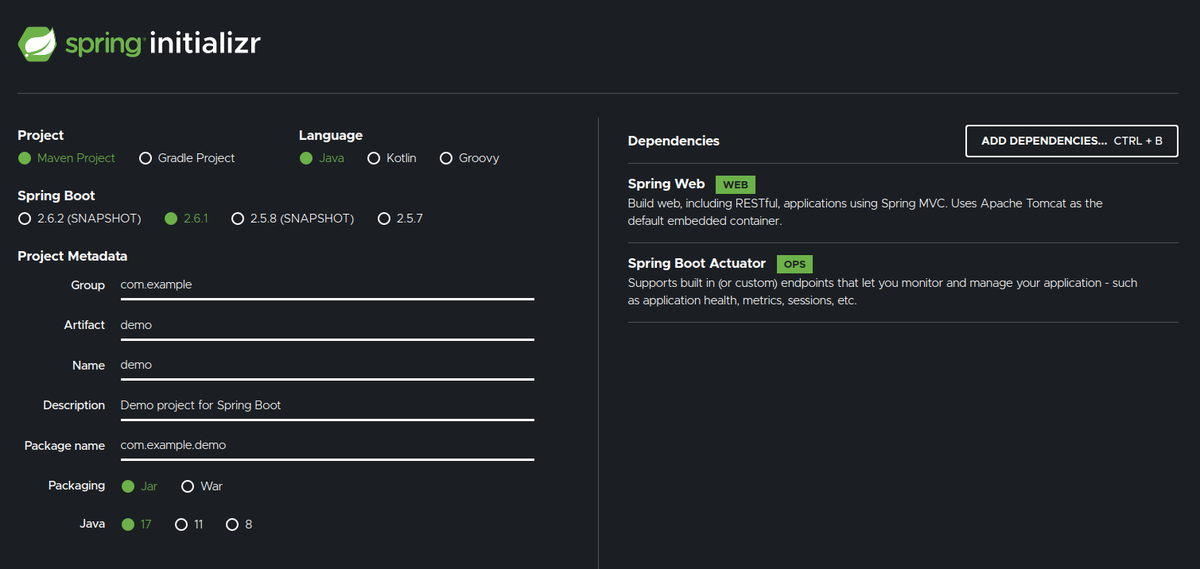Viewport: 1200px width, 569px height.
Task: Pick Jar packaging option
Action: (x=139, y=486)
